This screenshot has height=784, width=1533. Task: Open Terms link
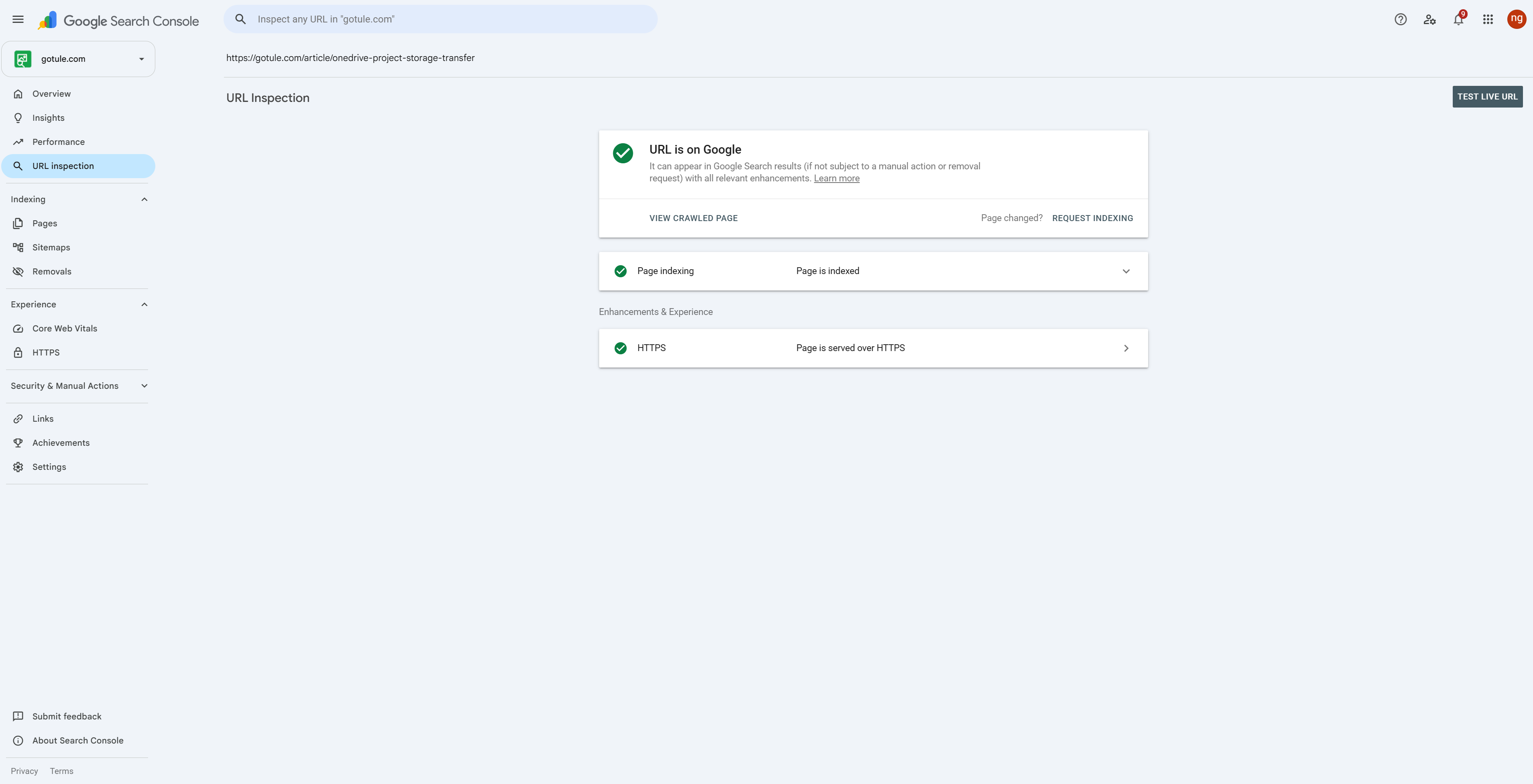tap(61, 771)
